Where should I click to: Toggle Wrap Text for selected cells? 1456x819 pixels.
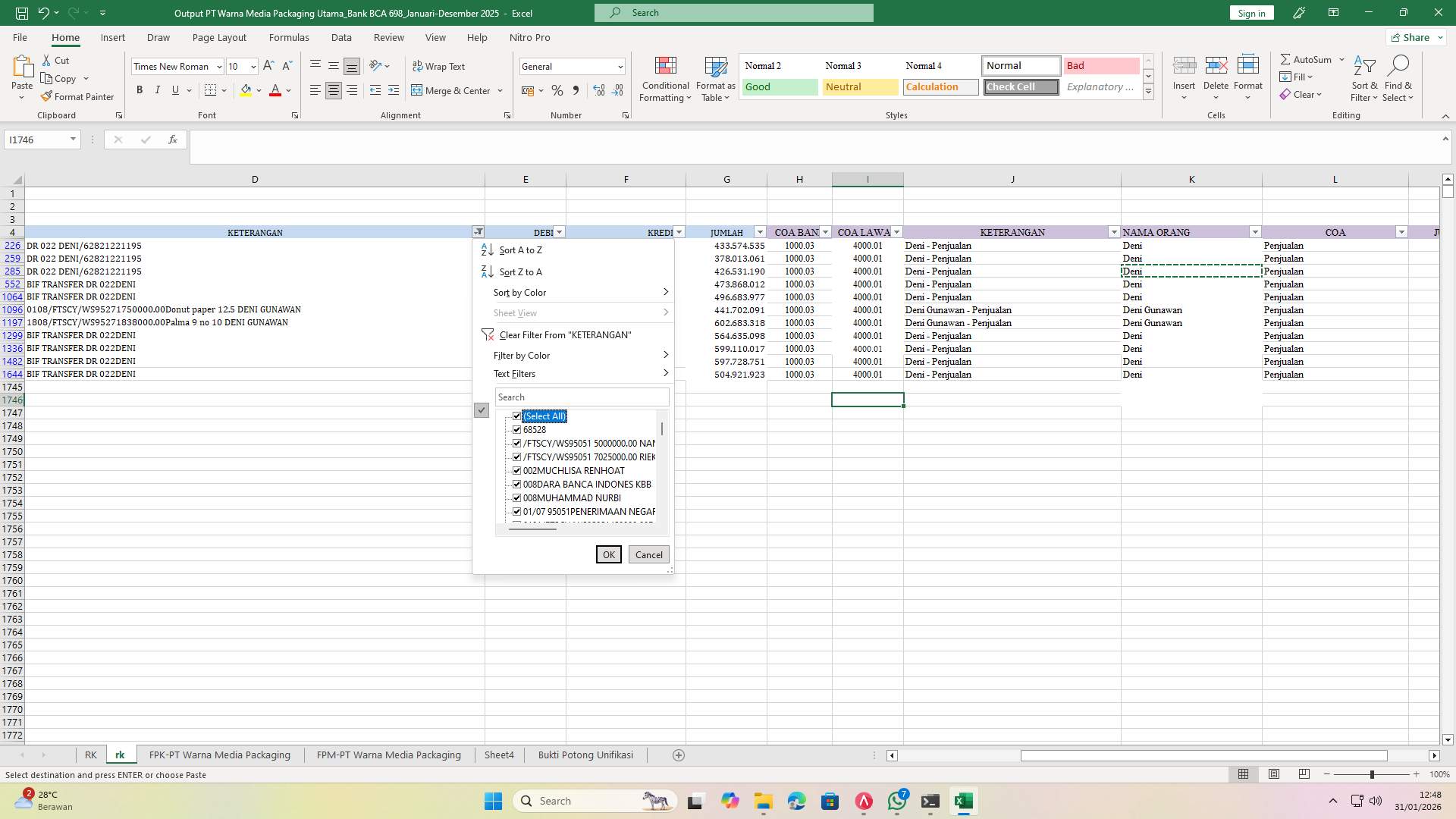pos(440,66)
